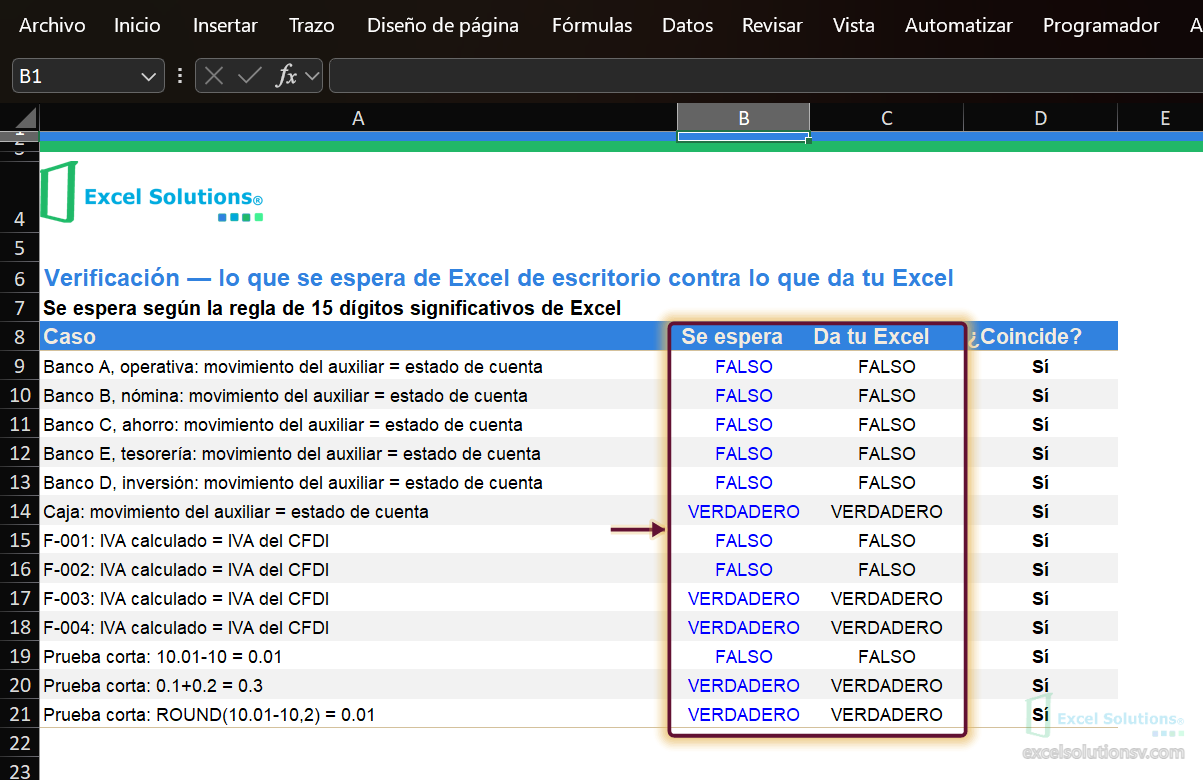Click blue FALSO in F-002 row

point(744,569)
